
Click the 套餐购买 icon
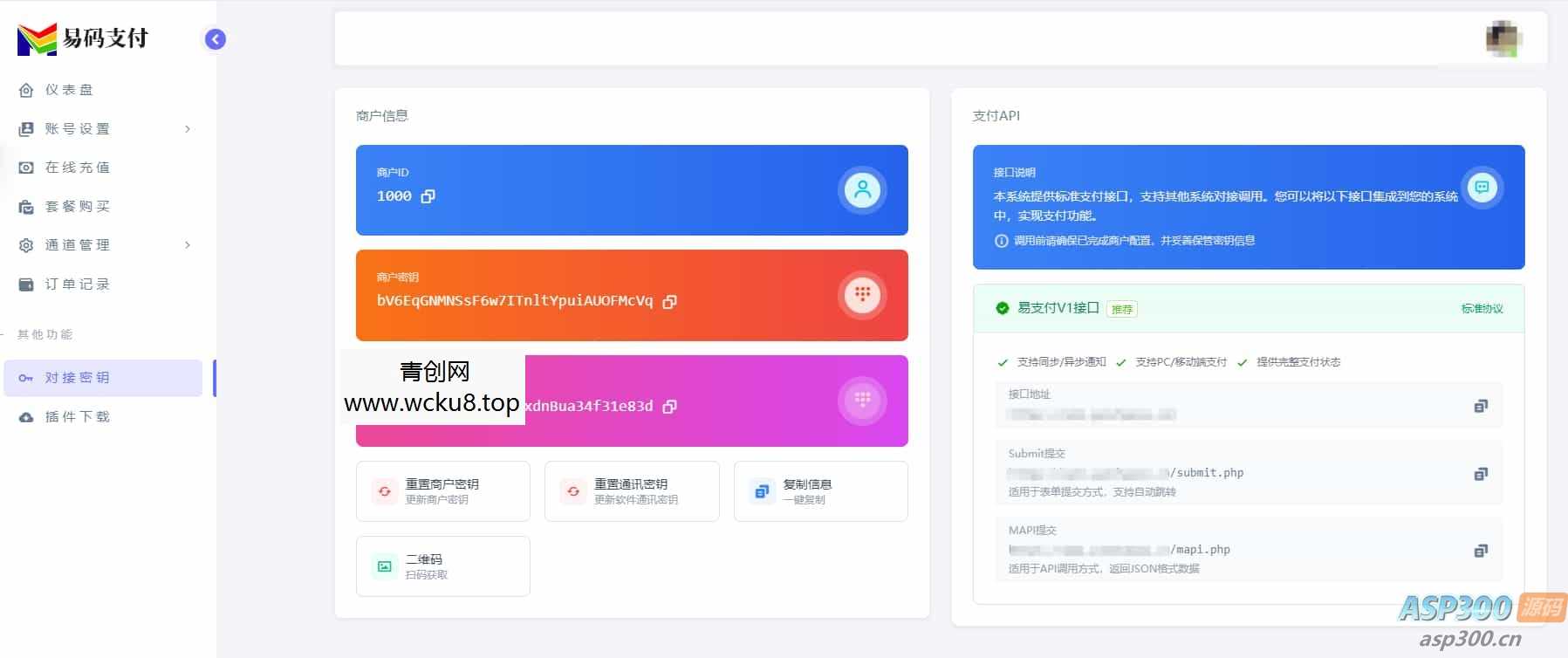tap(26, 207)
